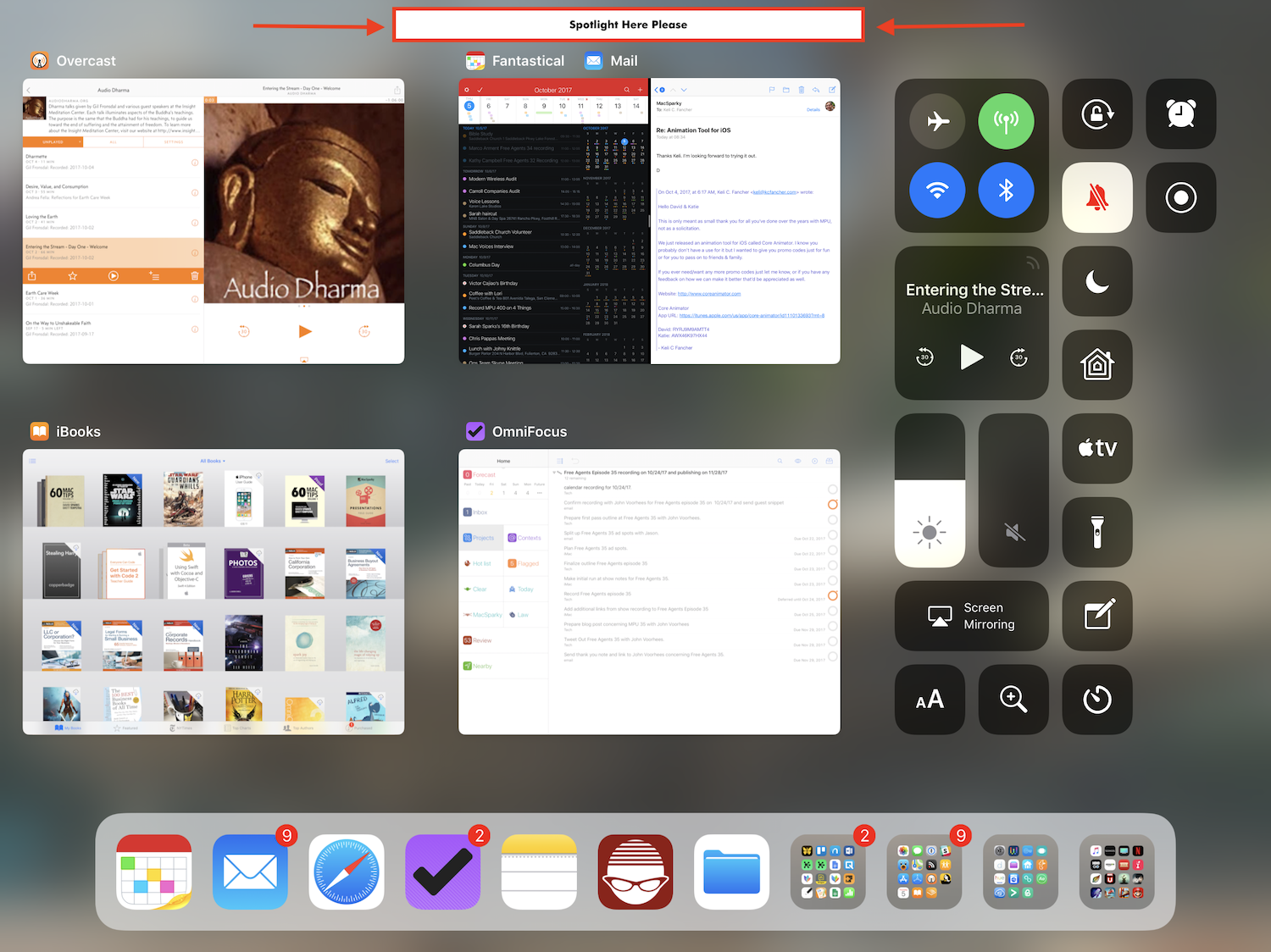Open the Files app from the dock
1271x952 pixels.
point(732,872)
